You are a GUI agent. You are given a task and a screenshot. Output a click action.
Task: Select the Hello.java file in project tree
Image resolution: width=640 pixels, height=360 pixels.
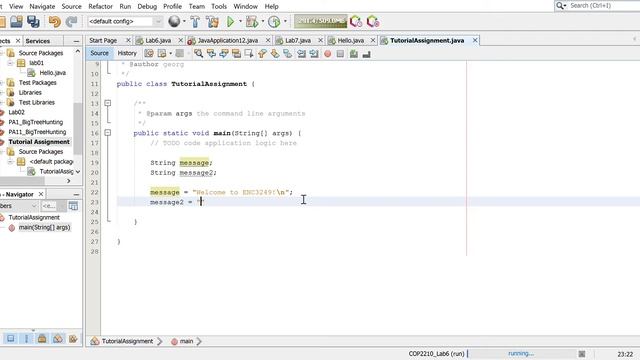click(x=52, y=73)
